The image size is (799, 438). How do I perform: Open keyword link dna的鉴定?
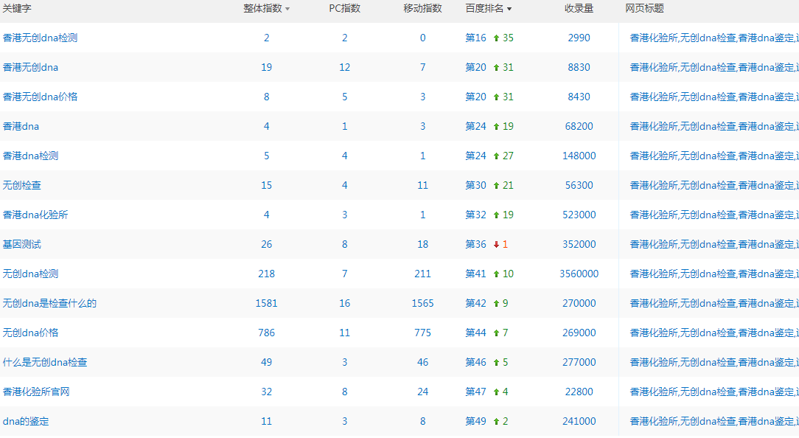pos(25,422)
